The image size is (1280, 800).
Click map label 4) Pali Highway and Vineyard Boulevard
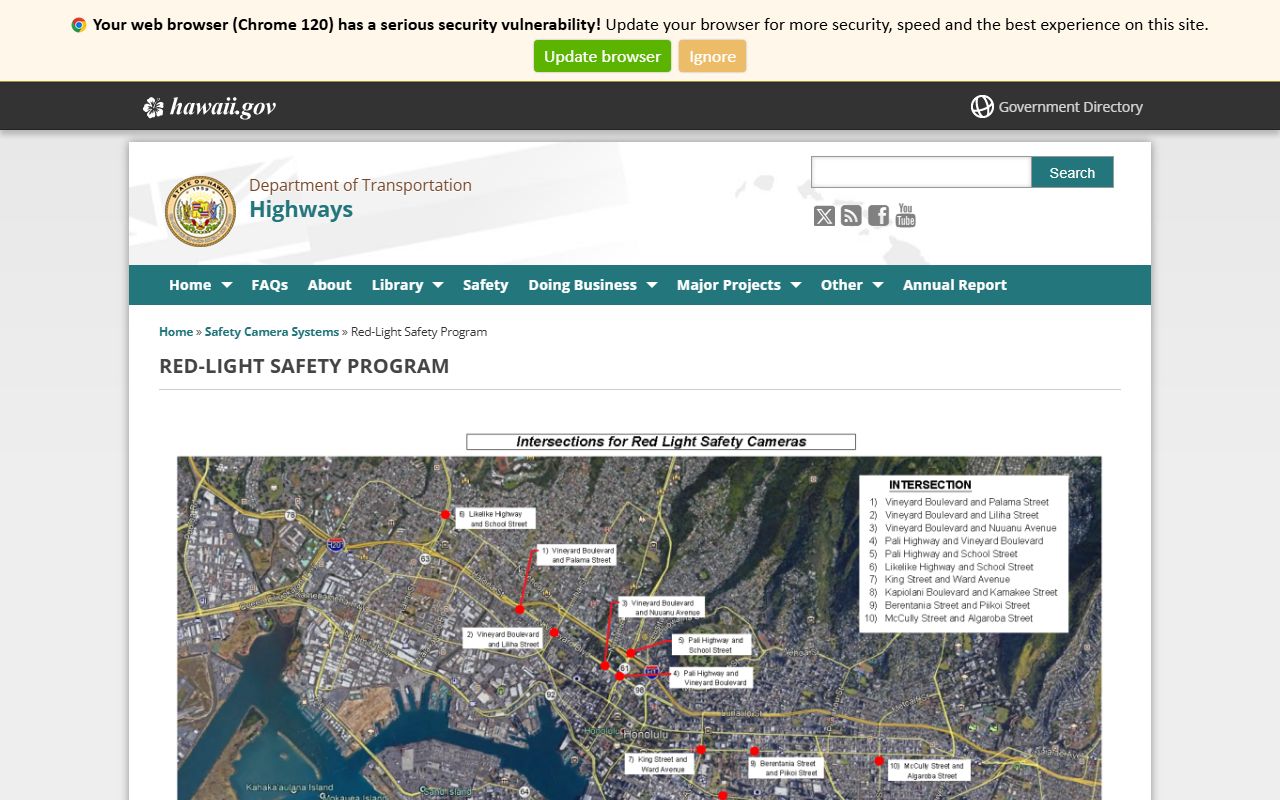tap(709, 678)
